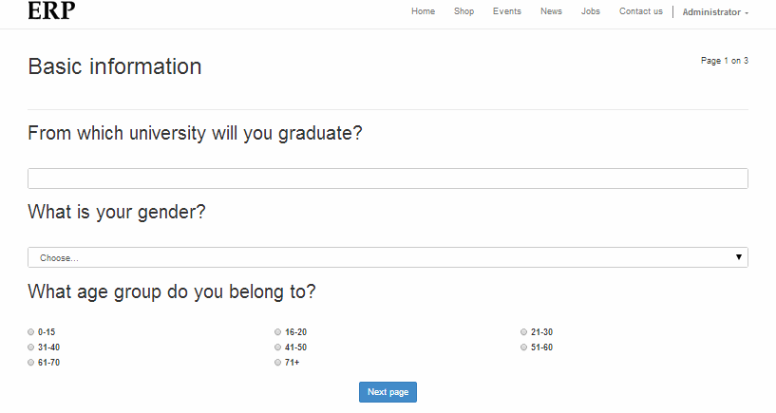Screen dimensions: 776x413
Task: Click the ERP logo
Action: [x=51, y=10]
